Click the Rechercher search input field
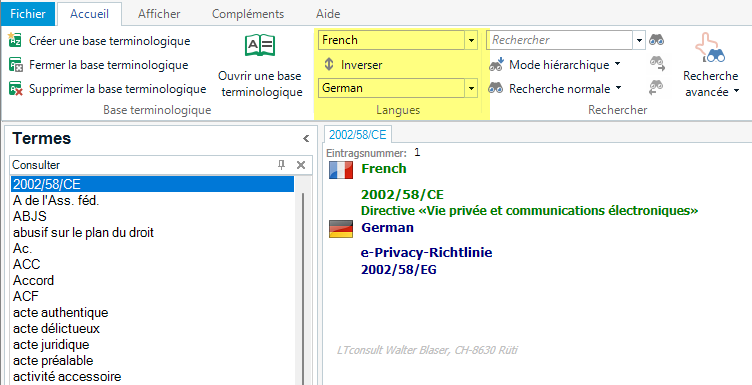Viewport: 752px width, 385px height. pos(560,40)
